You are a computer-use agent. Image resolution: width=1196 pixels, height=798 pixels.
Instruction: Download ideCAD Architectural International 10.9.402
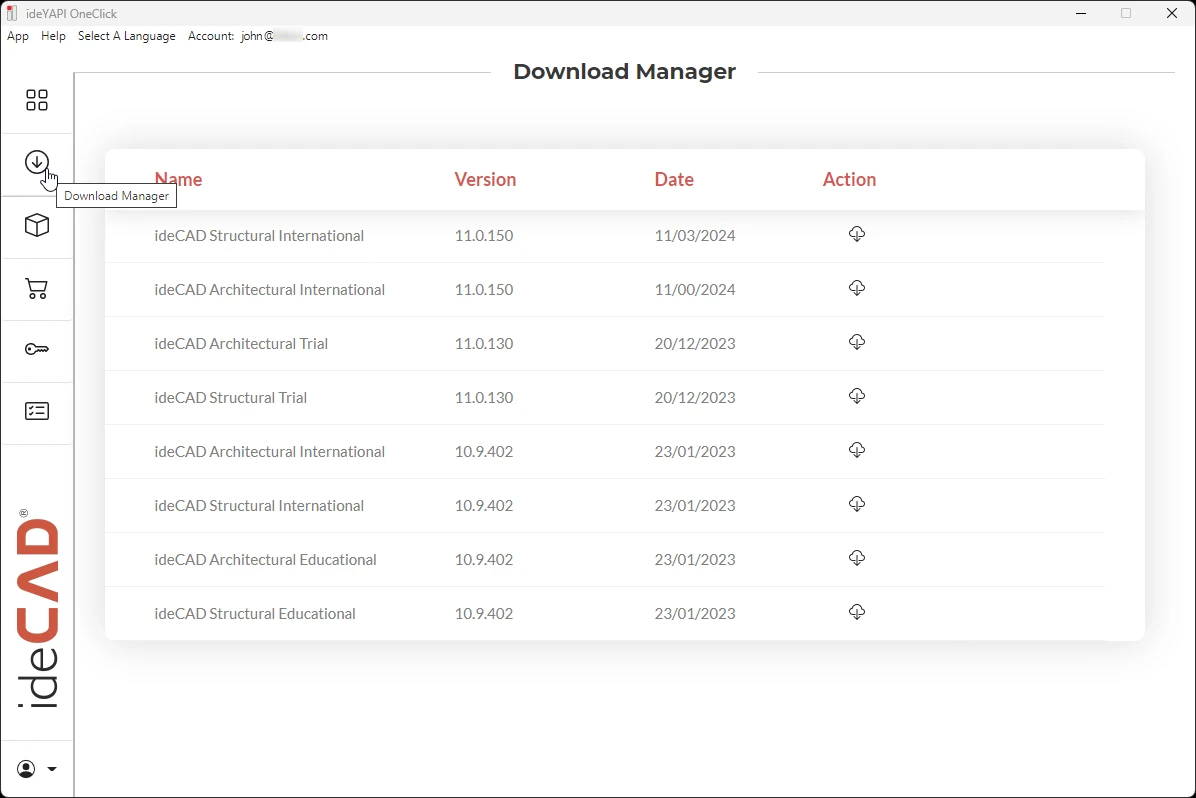(x=857, y=450)
